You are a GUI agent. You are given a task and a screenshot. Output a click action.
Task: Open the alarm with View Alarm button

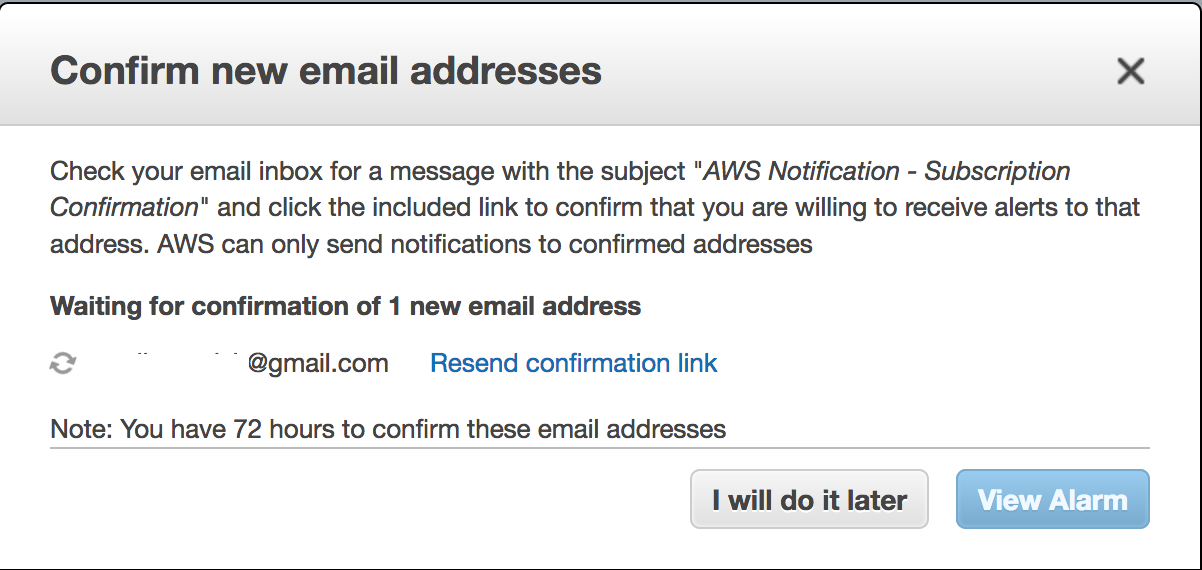coord(1052,499)
